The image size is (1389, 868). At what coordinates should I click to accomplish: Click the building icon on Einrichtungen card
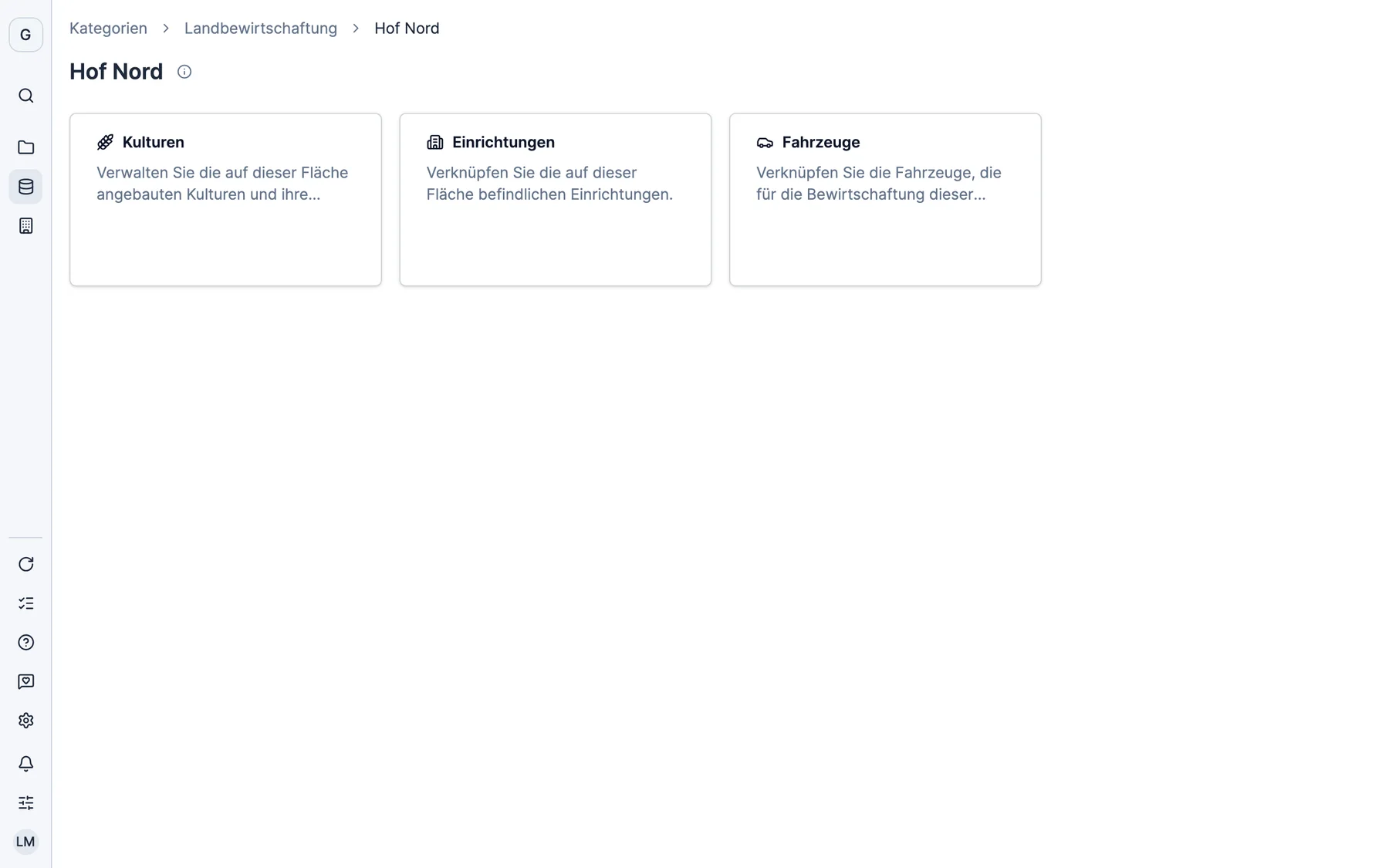[435, 142]
